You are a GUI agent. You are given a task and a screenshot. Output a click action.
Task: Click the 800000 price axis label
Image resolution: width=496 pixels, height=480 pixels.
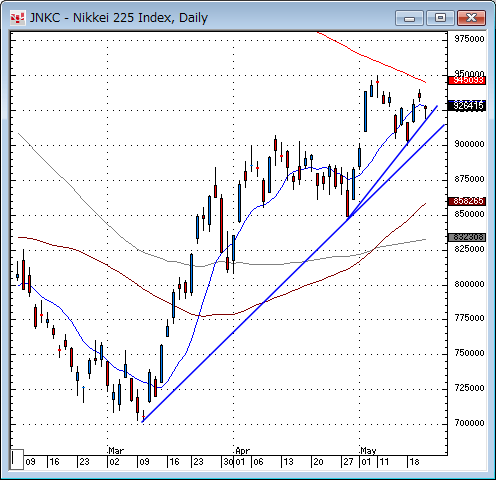click(x=469, y=284)
